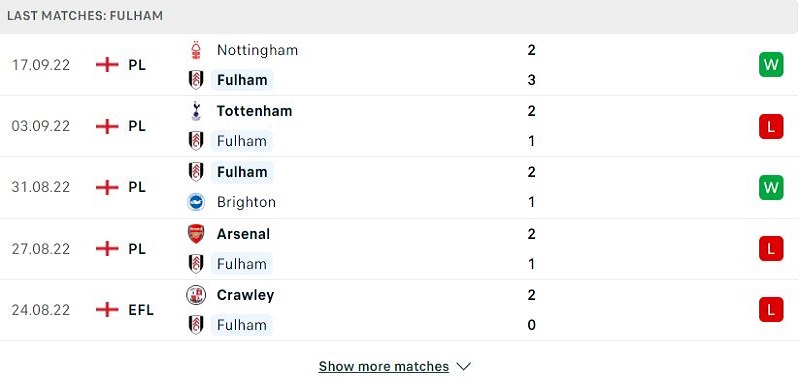The width and height of the screenshot is (800, 387).
Task: Click the Show more matches link
Action: 384,367
